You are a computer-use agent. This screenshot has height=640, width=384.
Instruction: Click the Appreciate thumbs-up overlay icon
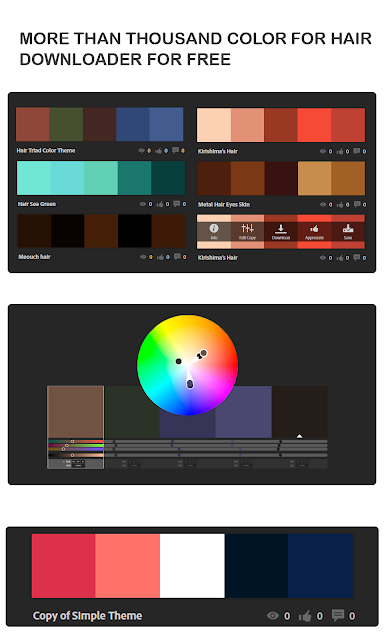[x=314, y=229]
